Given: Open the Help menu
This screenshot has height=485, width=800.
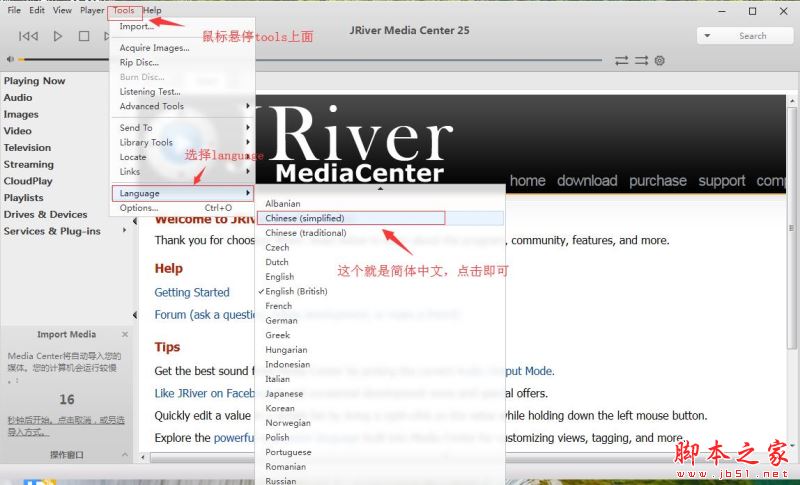Looking at the screenshot, I should click(x=152, y=10).
